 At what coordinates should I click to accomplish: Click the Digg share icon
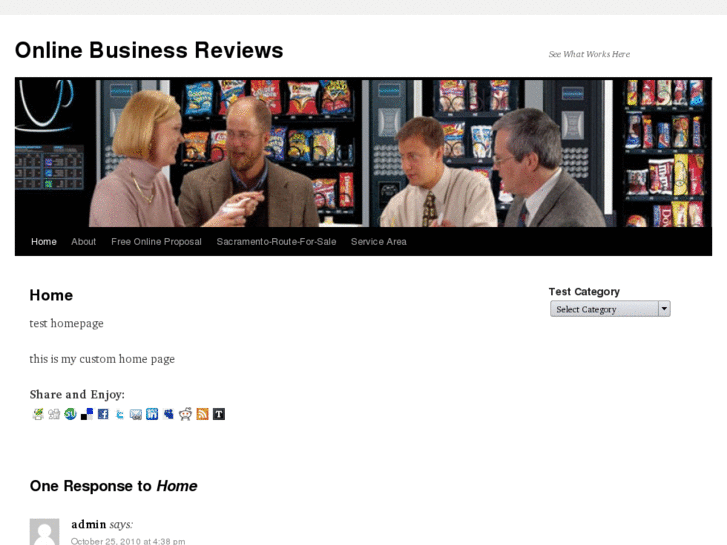pos(54,414)
